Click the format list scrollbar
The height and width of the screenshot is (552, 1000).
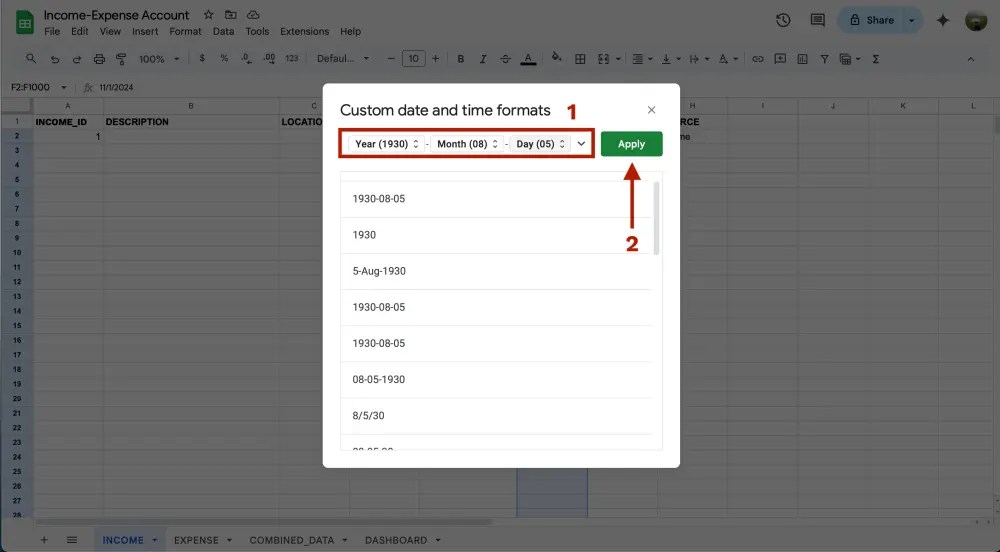(x=657, y=218)
